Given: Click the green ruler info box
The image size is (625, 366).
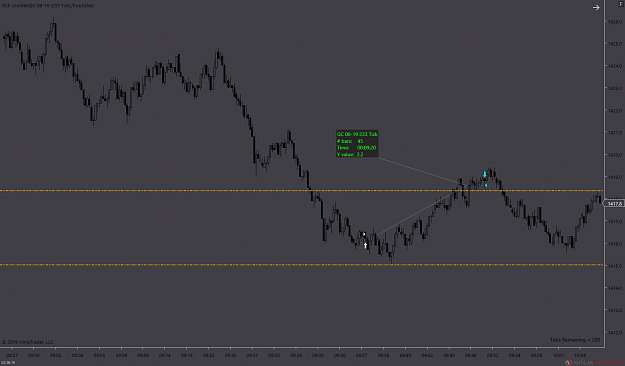Looking at the screenshot, I should coord(357,144).
